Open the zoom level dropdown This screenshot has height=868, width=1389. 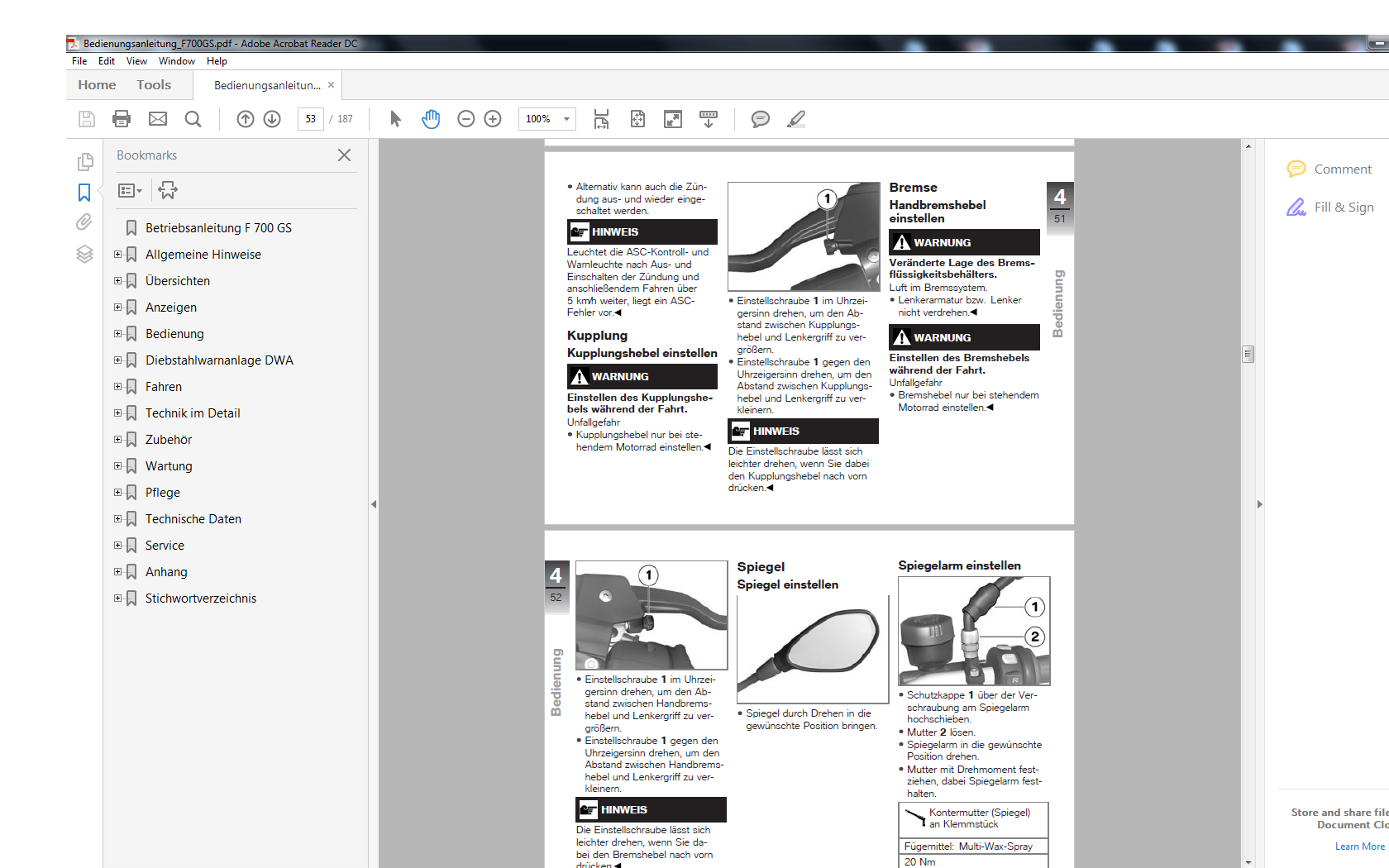(x=566, y=119)
